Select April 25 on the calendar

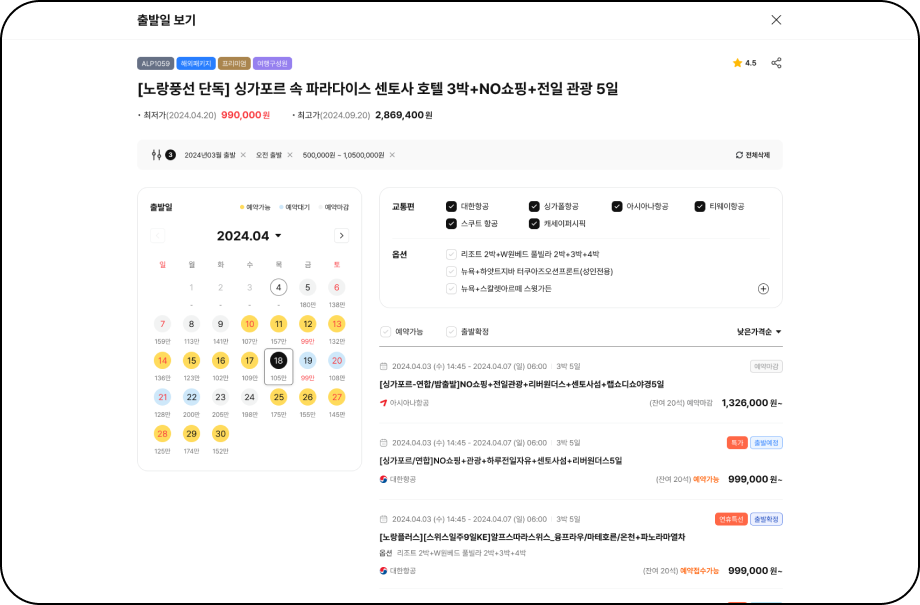(278, 397)
